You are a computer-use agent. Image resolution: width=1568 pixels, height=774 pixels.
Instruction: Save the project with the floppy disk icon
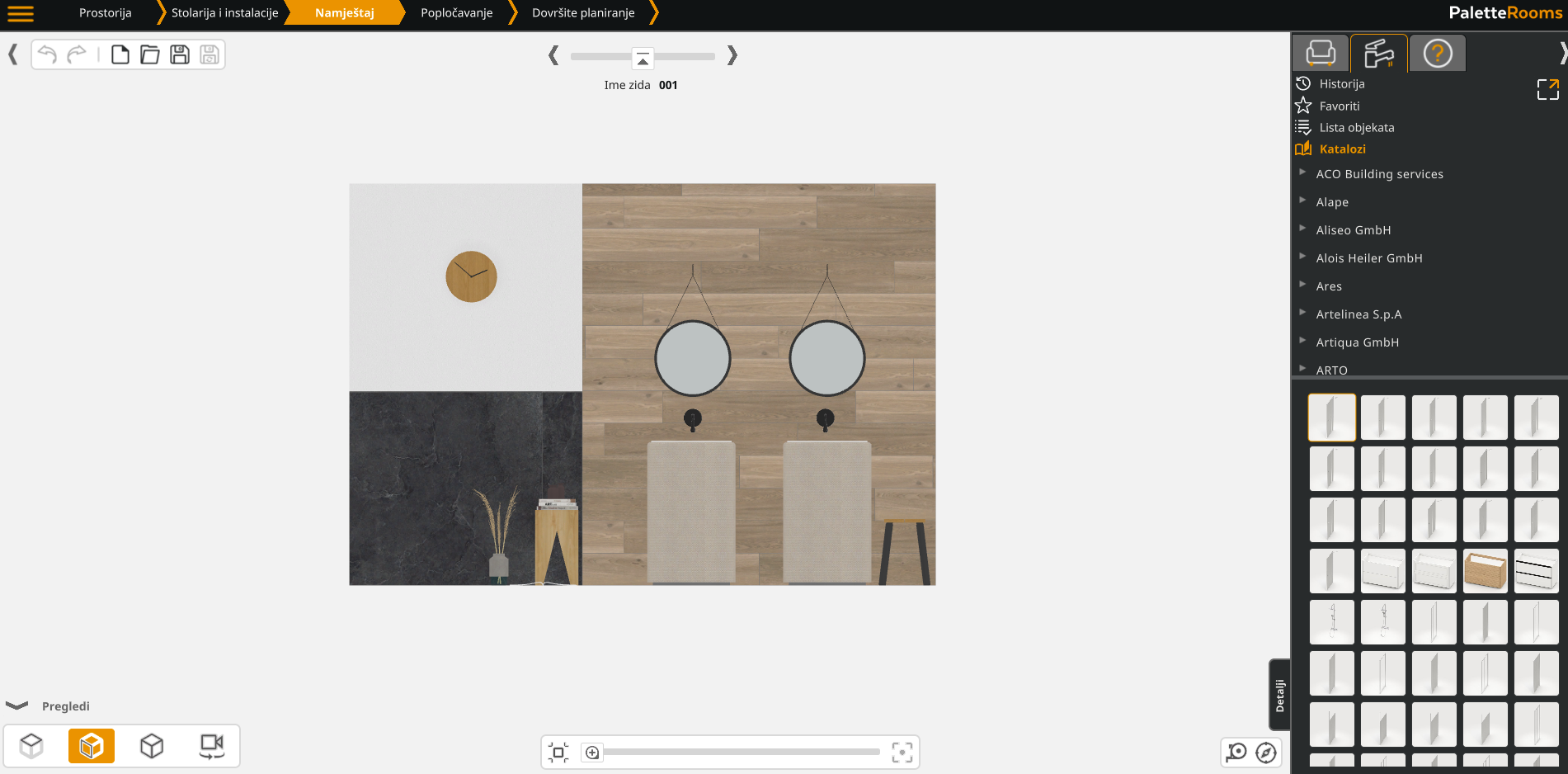click(180, 55)
